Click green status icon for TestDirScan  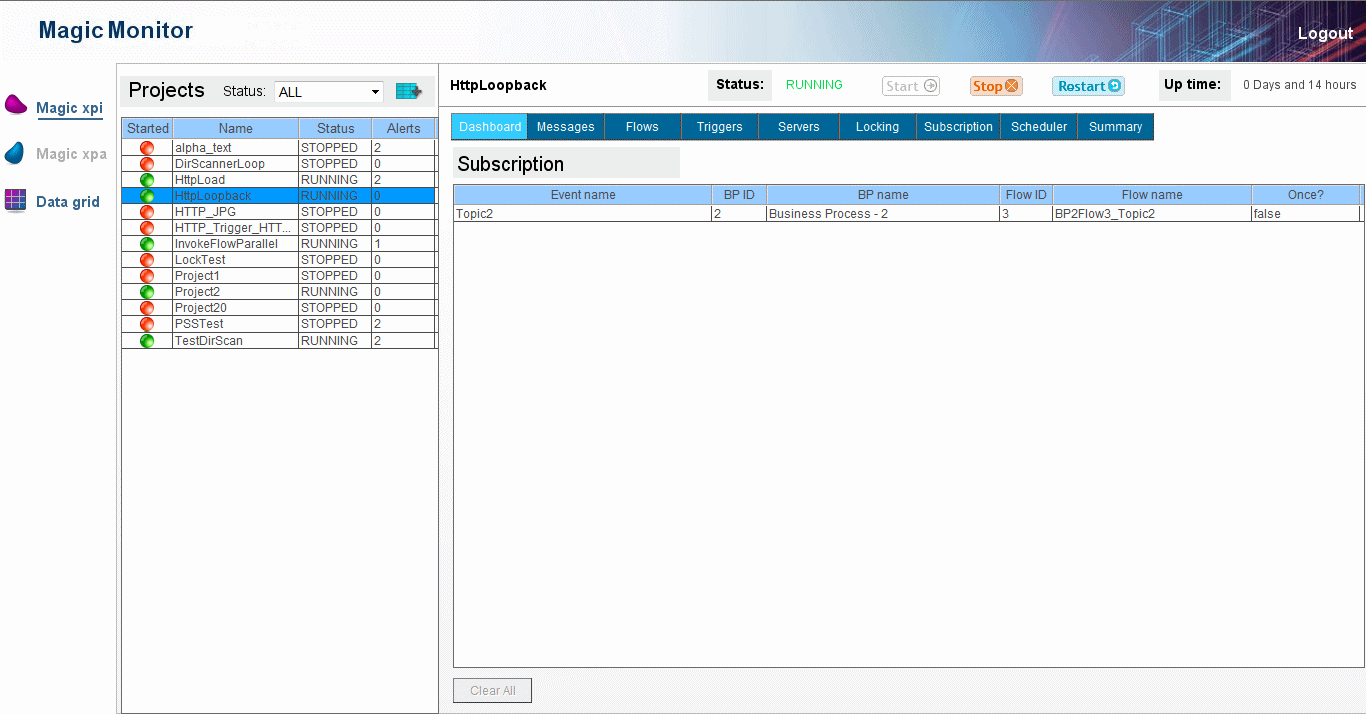[x=147, y=341]
